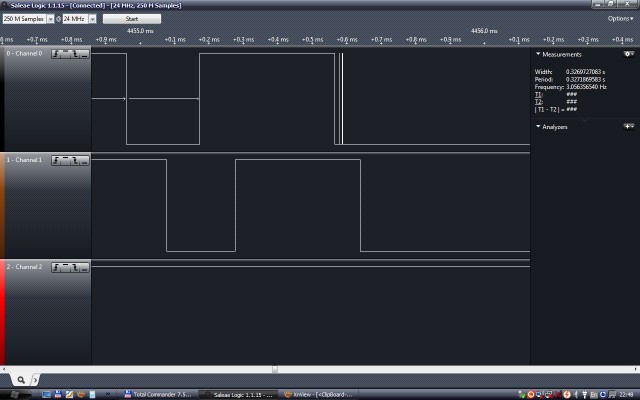Set low level trigger on Channel 2

(84, 267)
